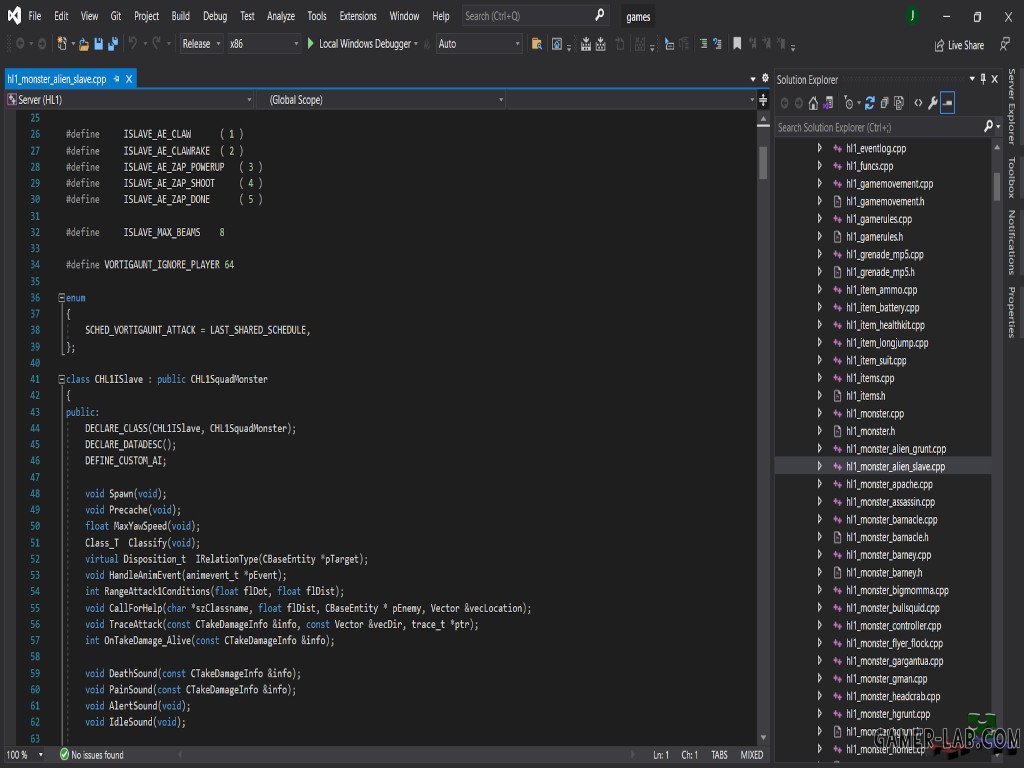
Task: Open Properties via the wrench icon
Action: point(933,103)
